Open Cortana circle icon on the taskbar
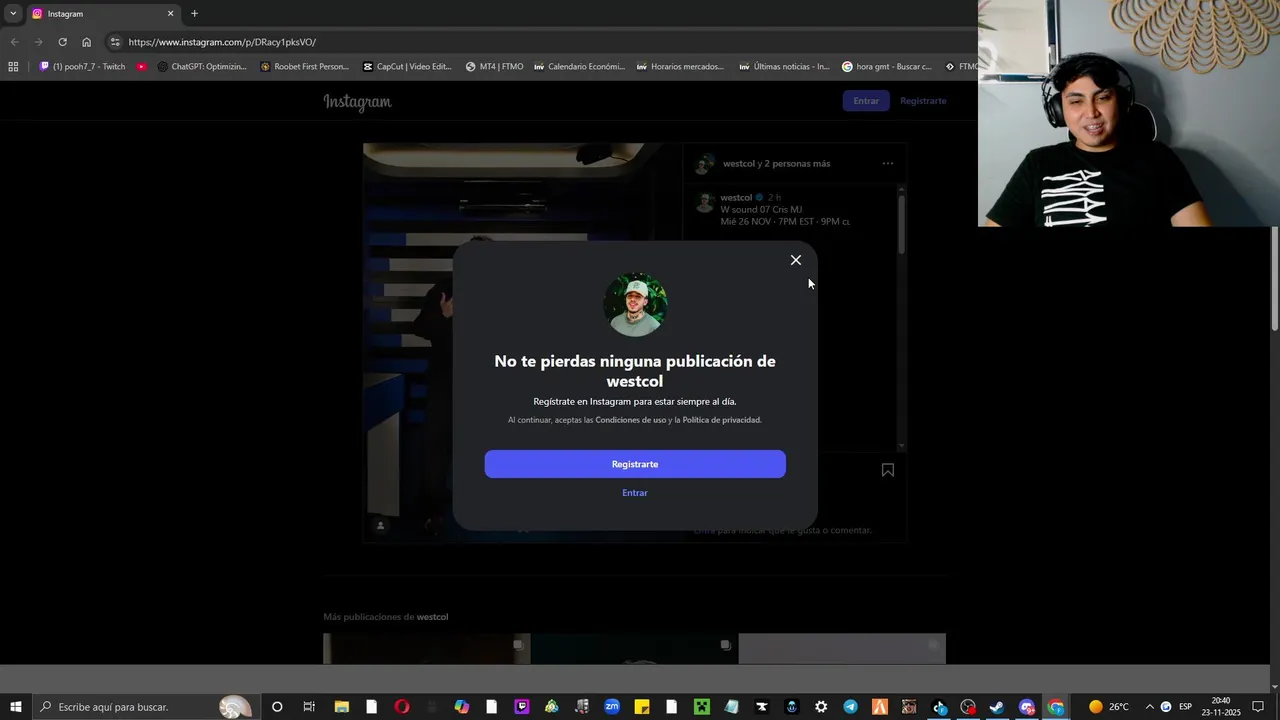Image resolution: width=1280 pixels, height=720 pixels. point(277,707)
